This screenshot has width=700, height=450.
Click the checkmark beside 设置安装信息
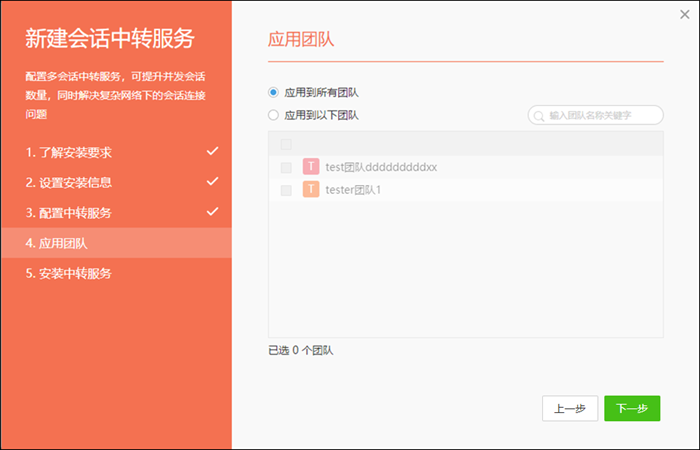(212, 182)
